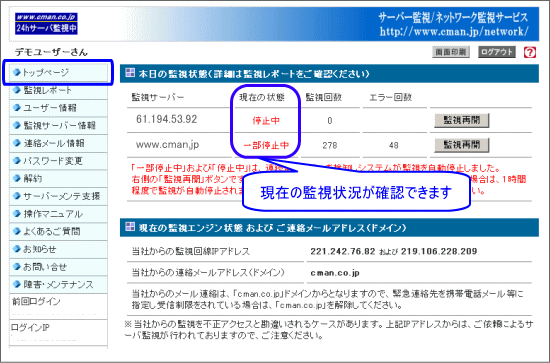Select the server address 61.194.53.92
550x363 pixels.
click(167, 119)
